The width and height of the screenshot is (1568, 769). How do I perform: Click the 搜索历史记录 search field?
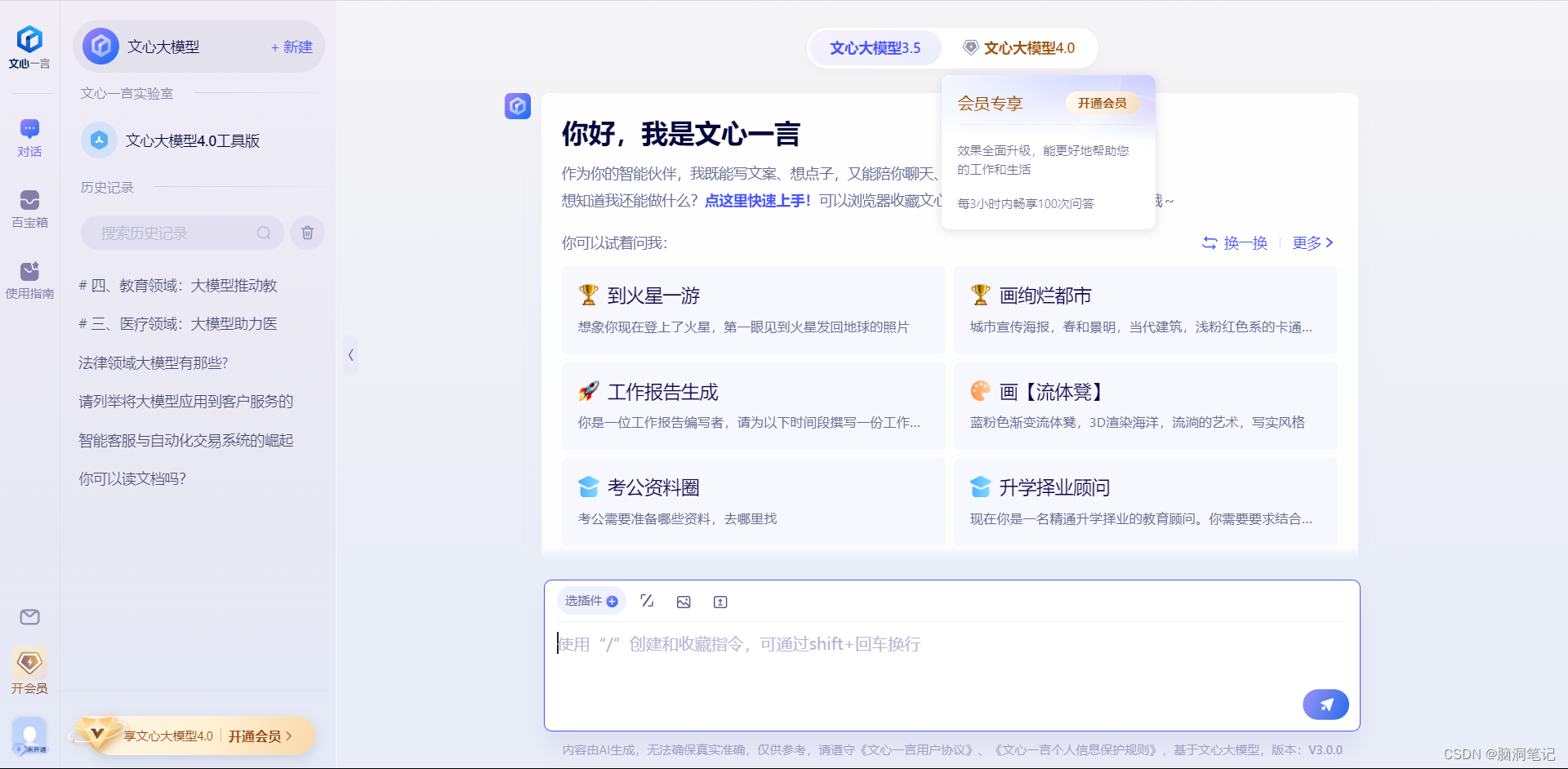coord(182,233)
